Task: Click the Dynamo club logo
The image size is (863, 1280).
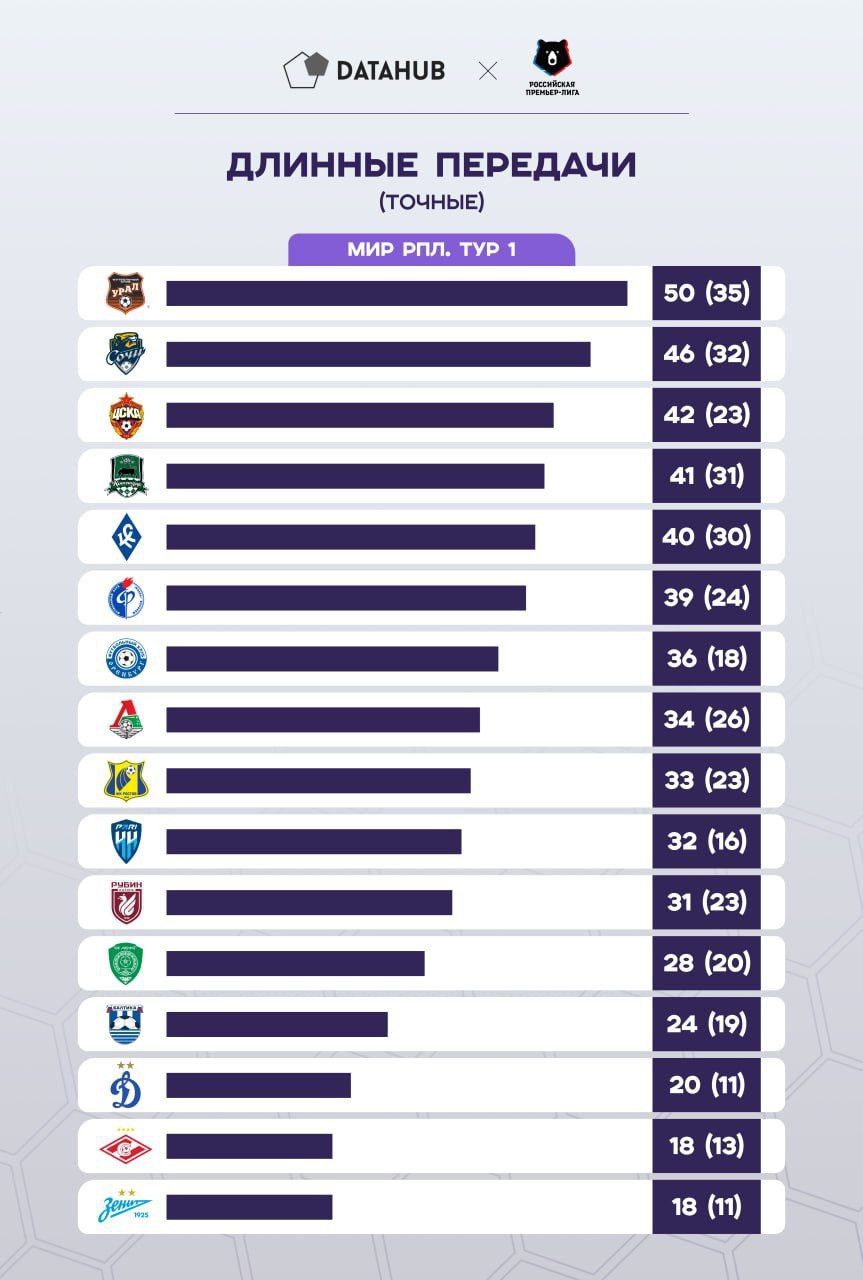Action: tap(126, 1085)
